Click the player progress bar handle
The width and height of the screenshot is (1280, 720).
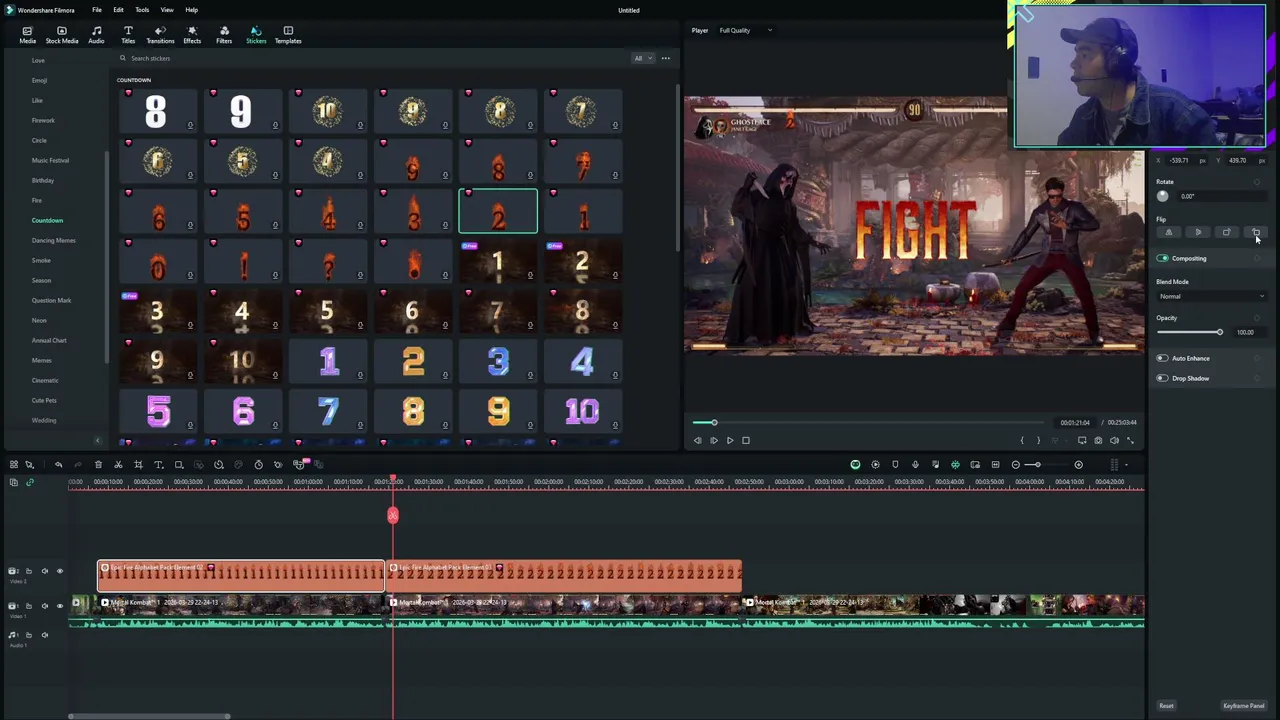coord(714,422)
